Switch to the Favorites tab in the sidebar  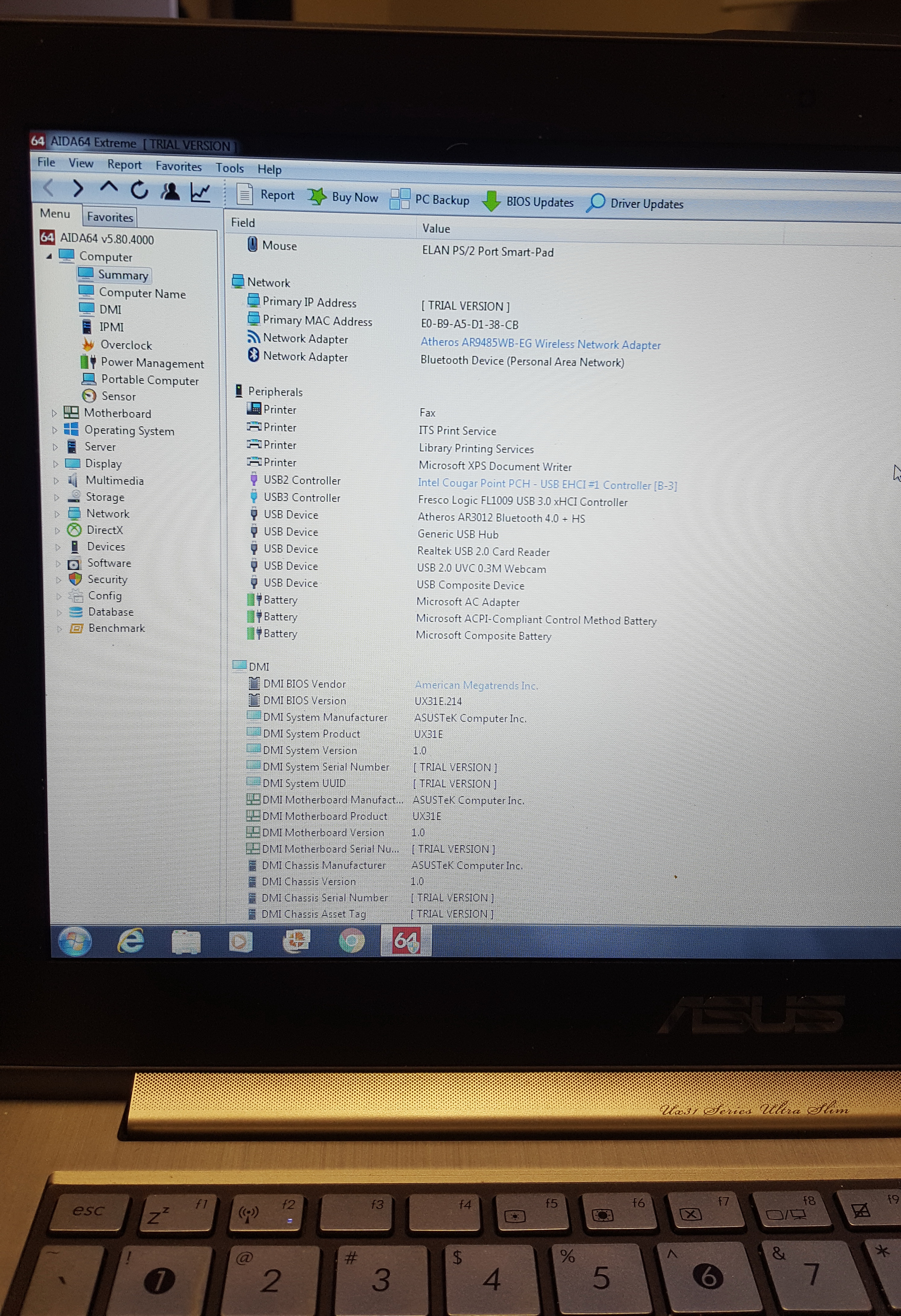110,217
